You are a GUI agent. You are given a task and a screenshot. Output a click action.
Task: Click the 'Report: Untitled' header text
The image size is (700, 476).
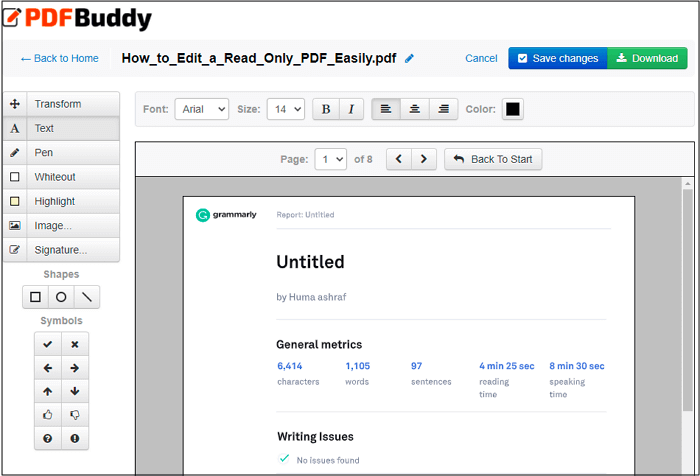click(x=305, y=215)
